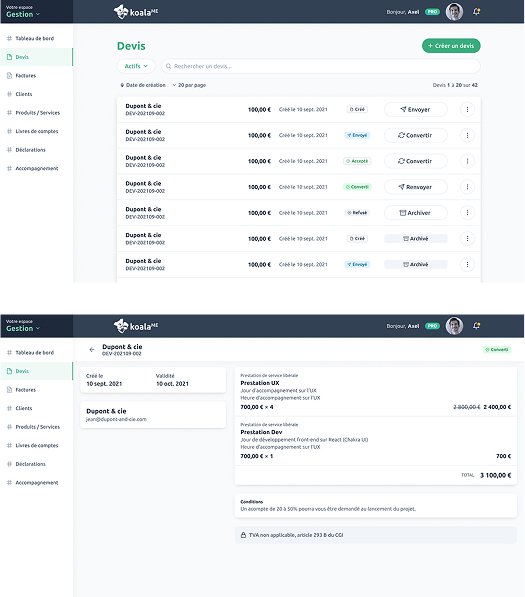The height and width of the screenshot is (597, 525).
Task: Open three-dot menu on the Refusé quote row
Action: pyautogui.click(x=467, y=213)
